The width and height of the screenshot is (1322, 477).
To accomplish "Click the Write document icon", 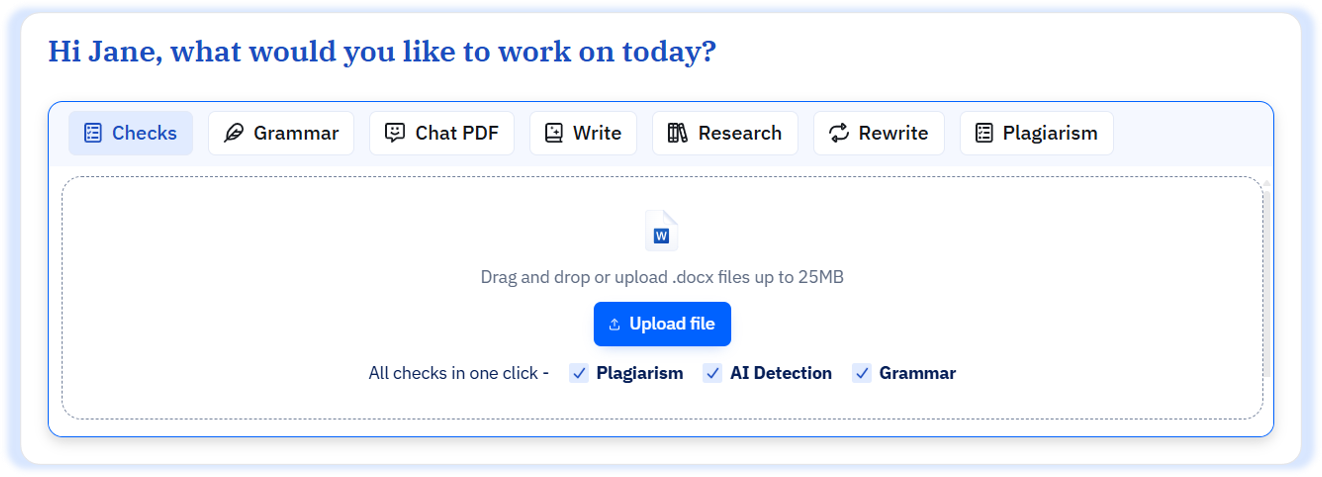I will (554, 133).
